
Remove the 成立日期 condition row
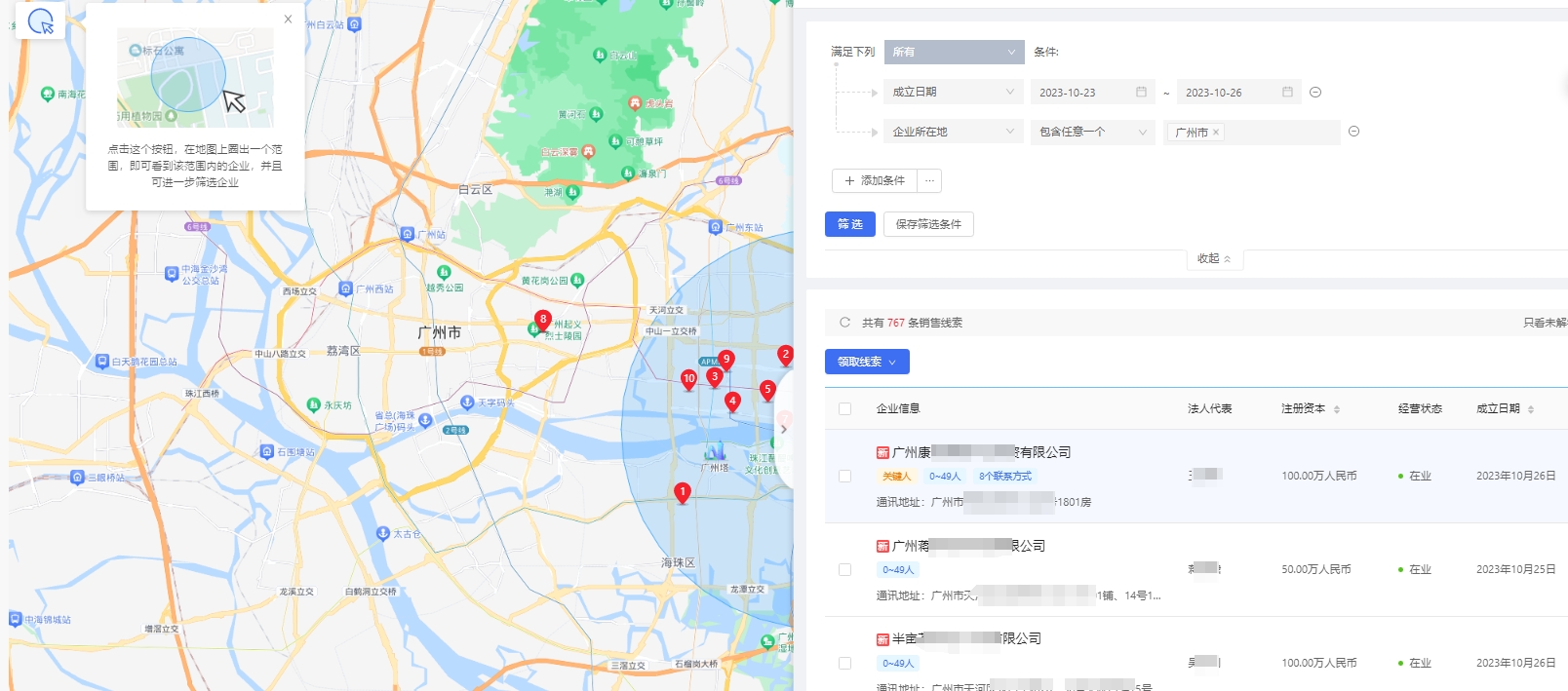pyautogui.click(x=1315, y=92)
